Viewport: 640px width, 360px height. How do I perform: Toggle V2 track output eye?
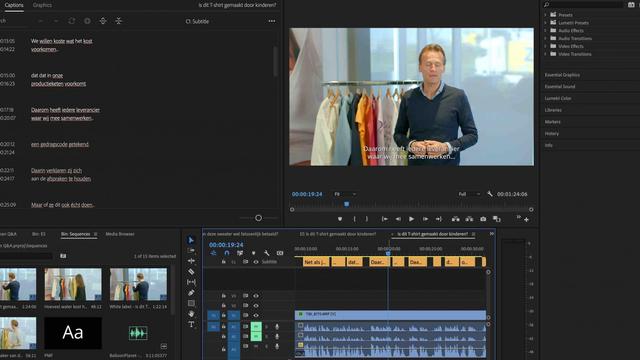(x=256, y=306)
